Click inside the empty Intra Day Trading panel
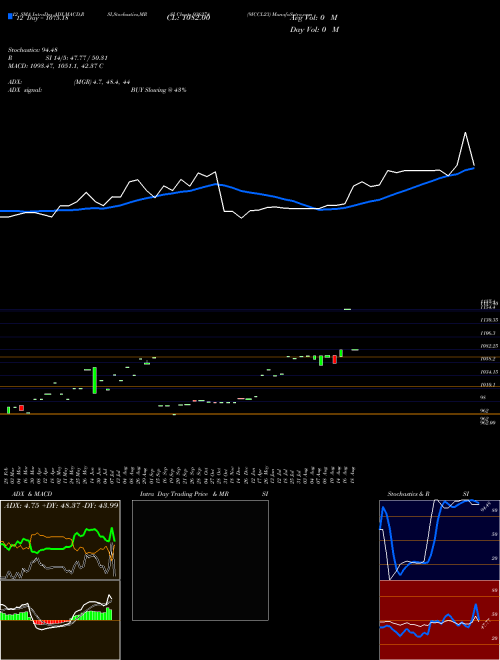500x660 pixels. [x=200, y=560]
